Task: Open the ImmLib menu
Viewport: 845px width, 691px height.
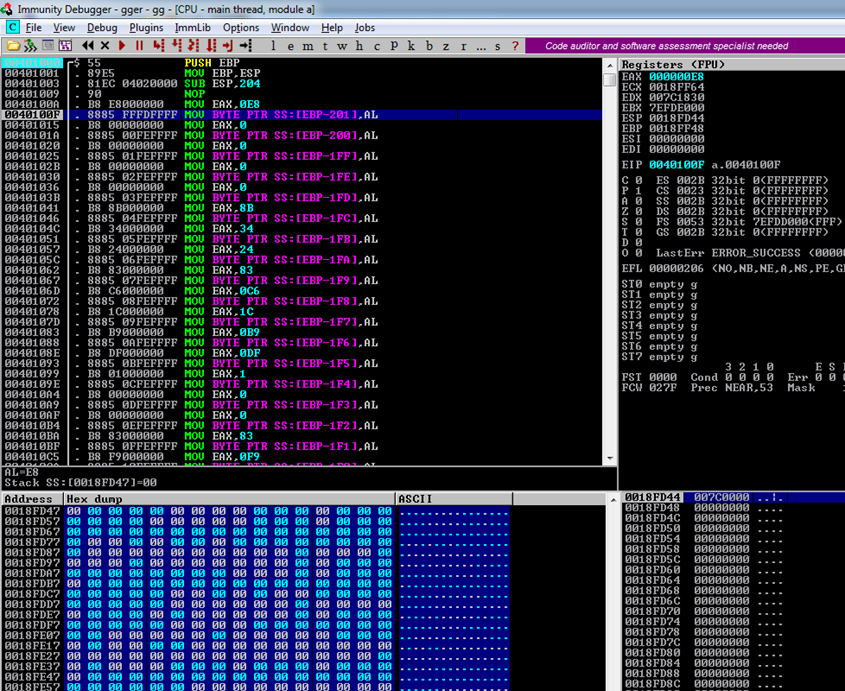Action: [x=192, y=27]
